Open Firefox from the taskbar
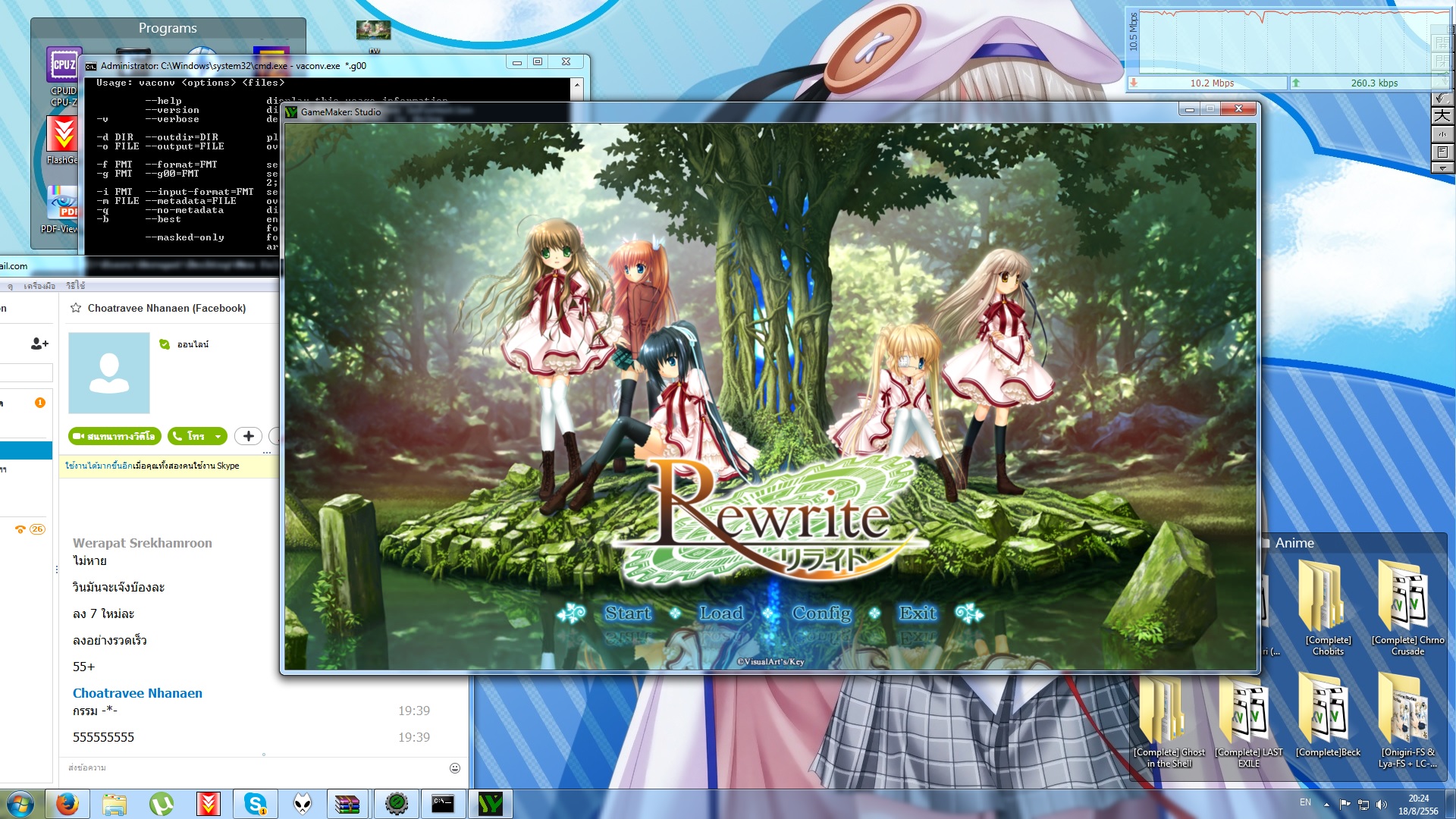The image size is (1456, 819). [x=67, y=804]
